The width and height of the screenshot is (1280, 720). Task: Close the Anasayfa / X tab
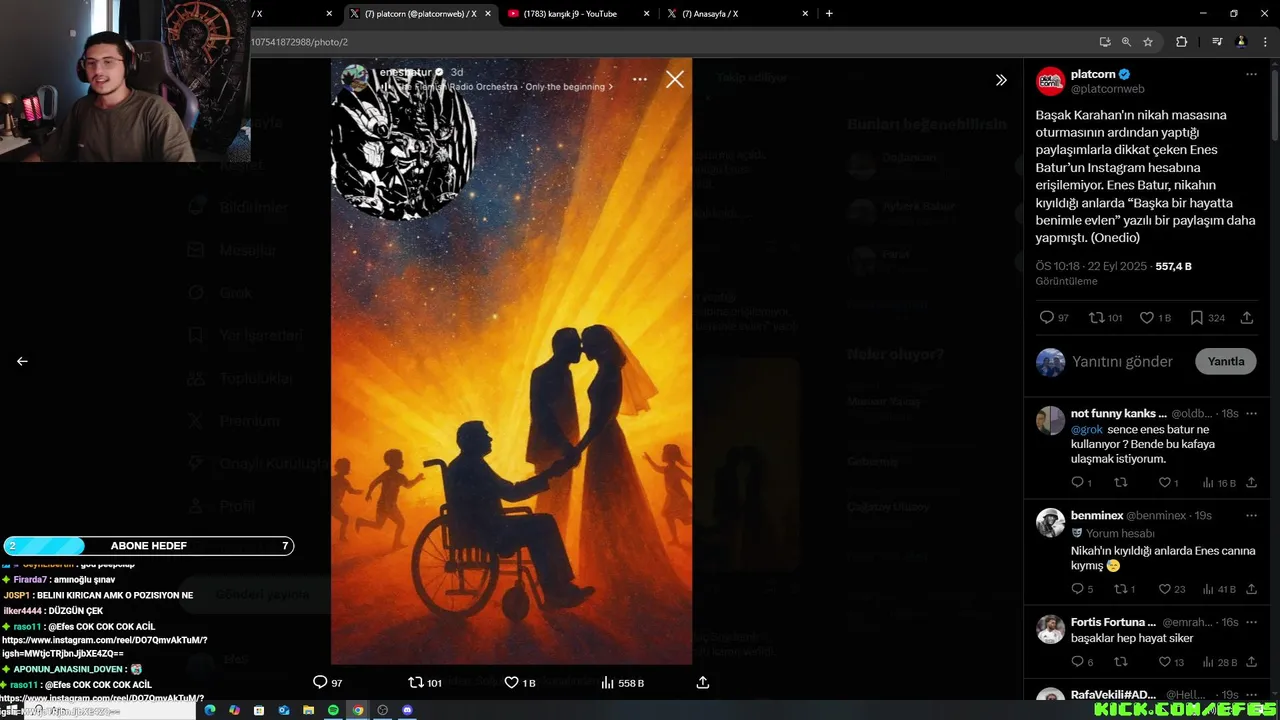[x=806, y=14]
